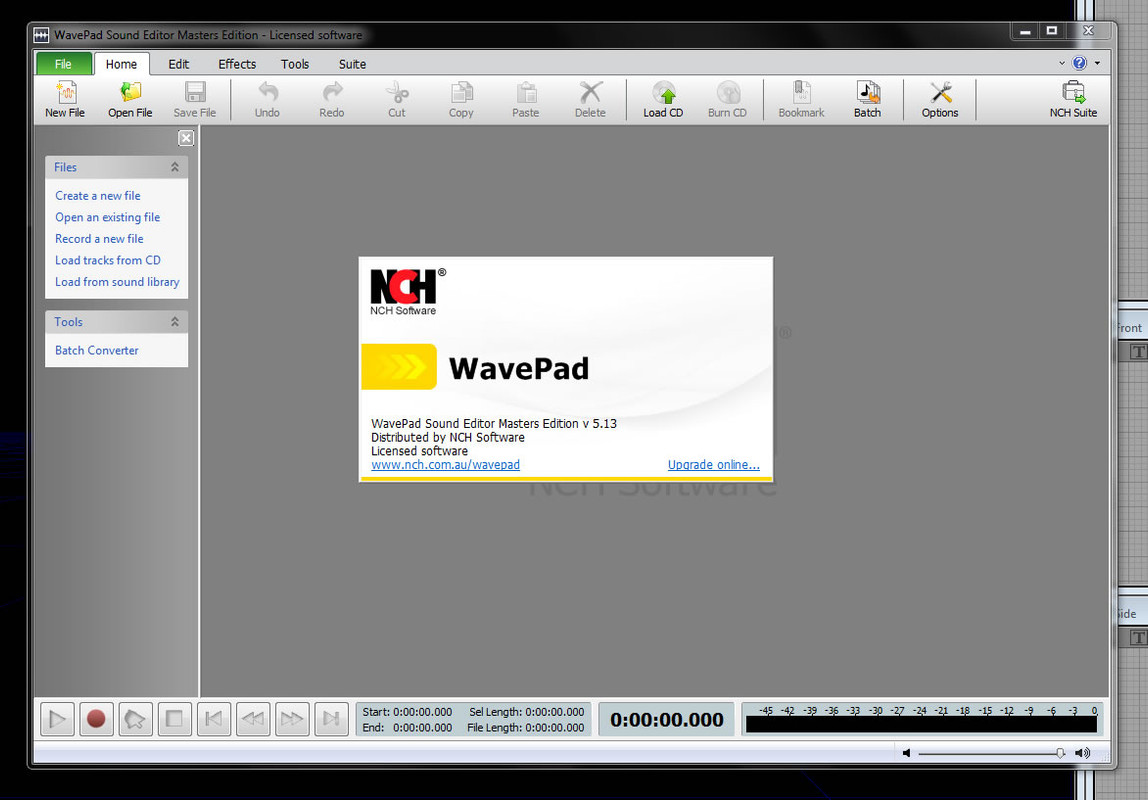Maximize the WavePad window
The width and height of the screenshot is (1148, 800).
point(1052,31)
